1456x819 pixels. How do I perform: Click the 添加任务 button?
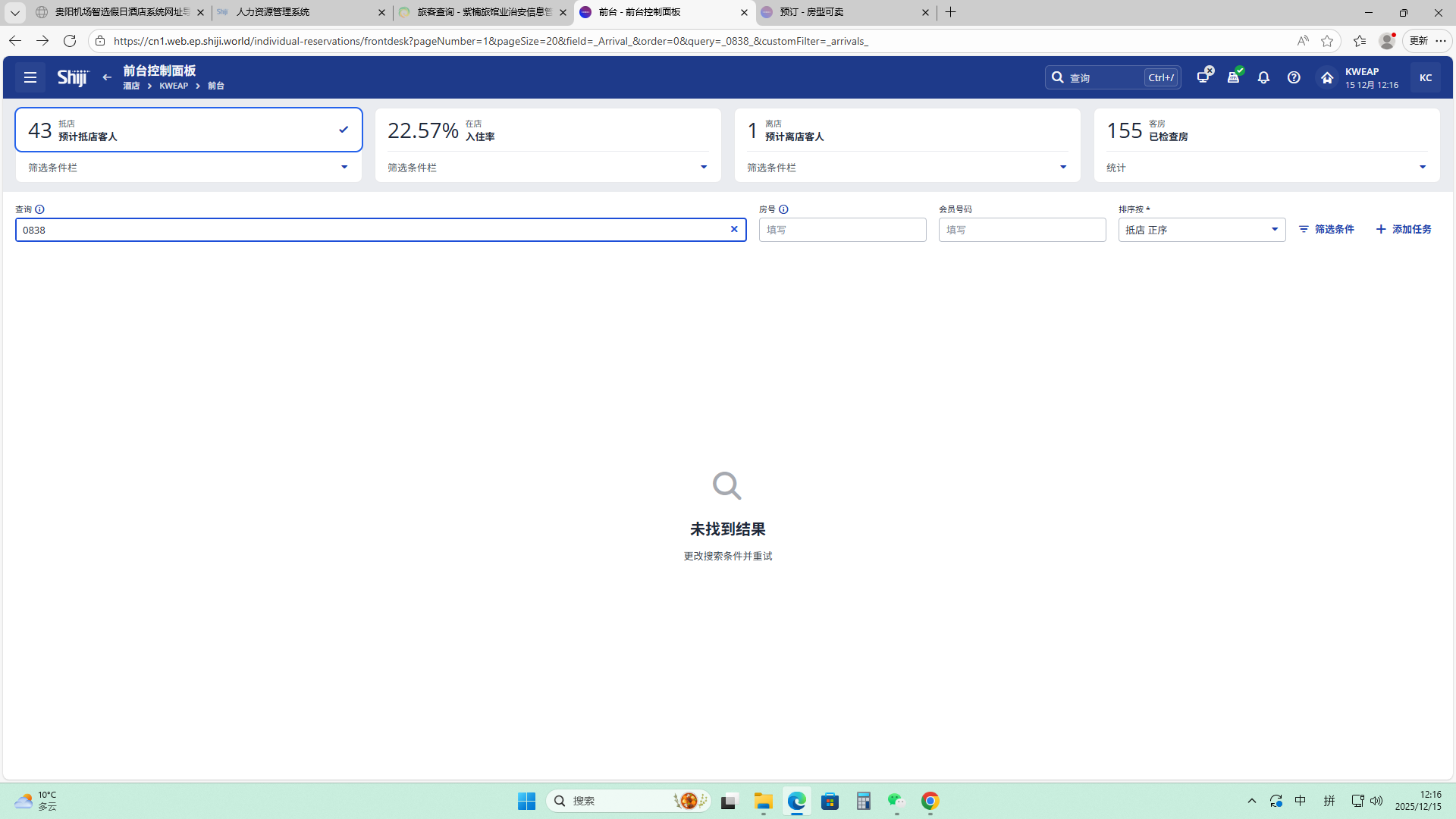point(1404,229)
